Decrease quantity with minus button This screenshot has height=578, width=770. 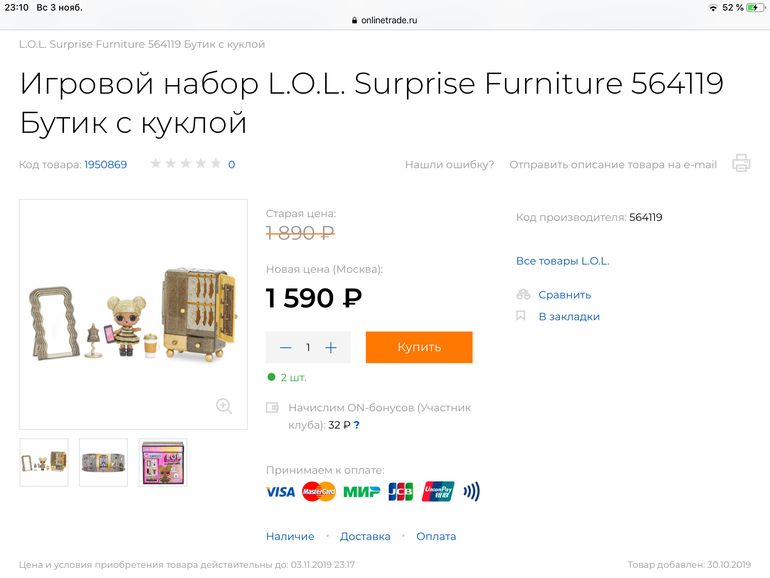pos(285,347)
